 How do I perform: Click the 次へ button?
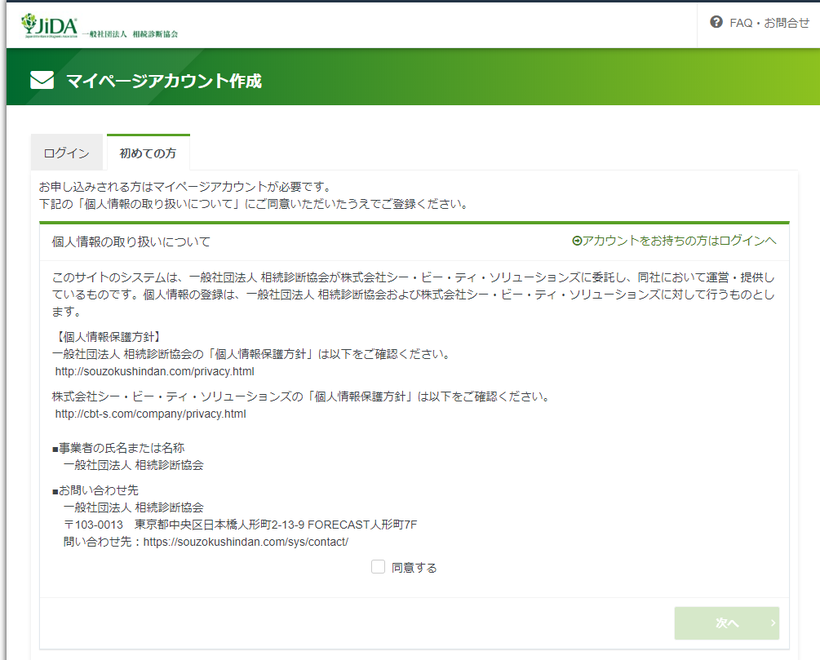(726, 623)
